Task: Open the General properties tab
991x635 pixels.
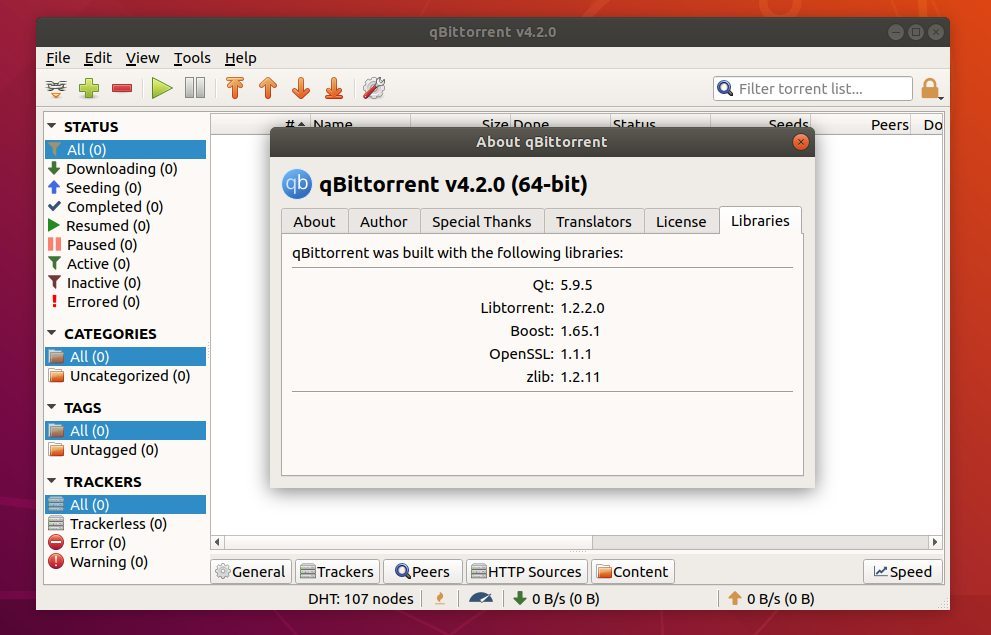Action: coord(251,571)
